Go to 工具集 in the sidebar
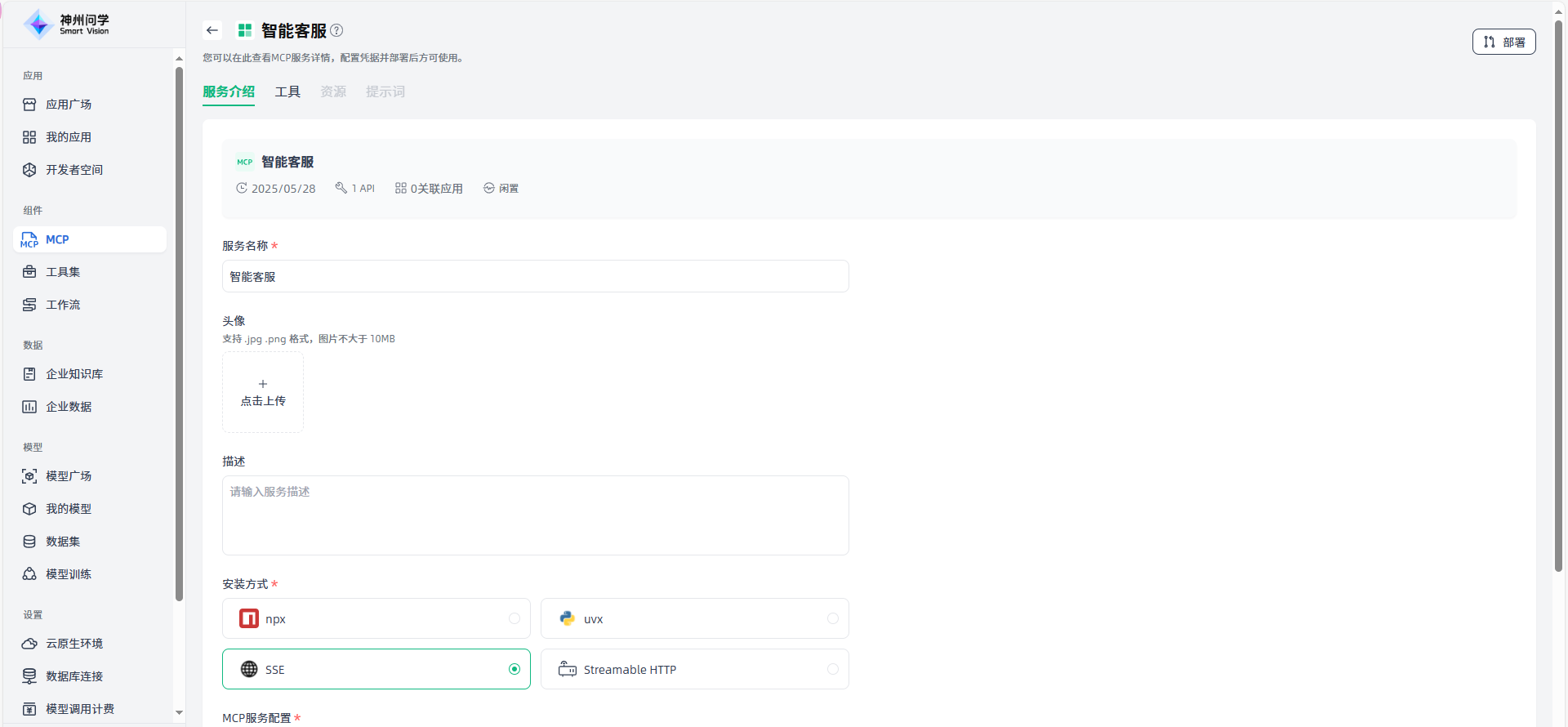Viewport: 1568px width, 727px height. click(x=63, y=272)
